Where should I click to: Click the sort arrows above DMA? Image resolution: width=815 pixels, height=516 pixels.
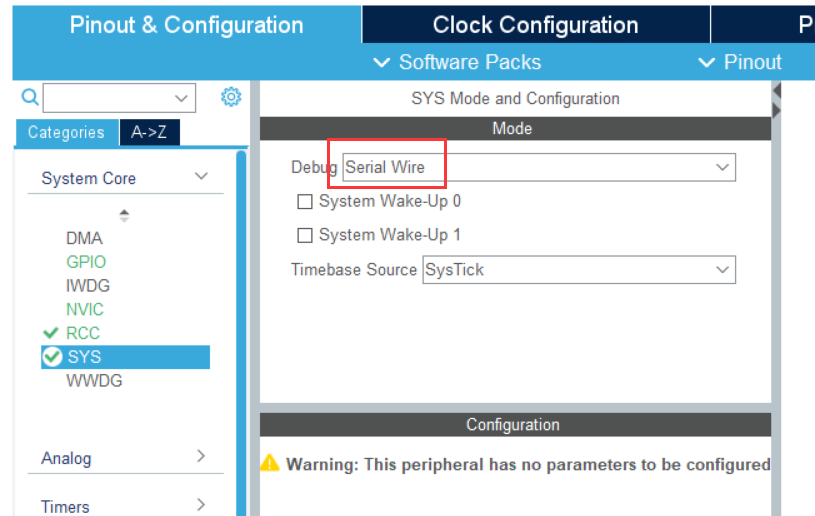pyautogui.click(x=124, y=214)
